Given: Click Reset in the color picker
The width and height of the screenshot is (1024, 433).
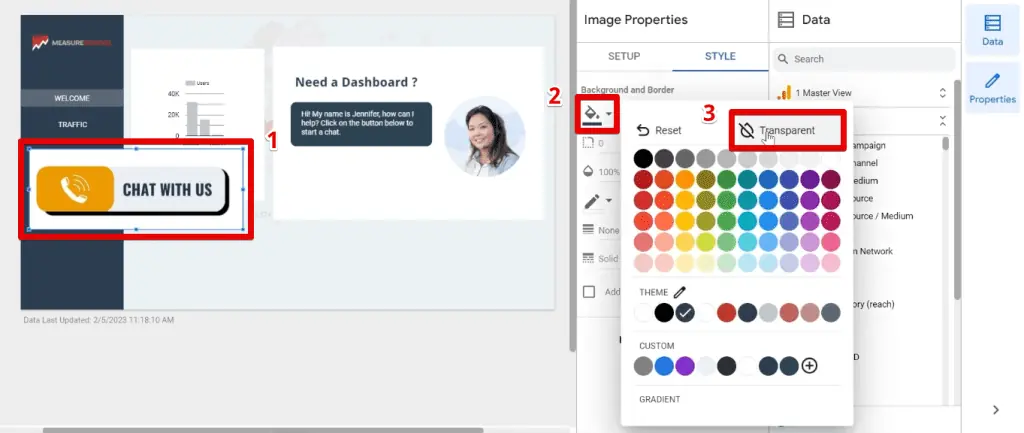Looking at the screenshot, I should pyautogui.click(x=659, y=130).
